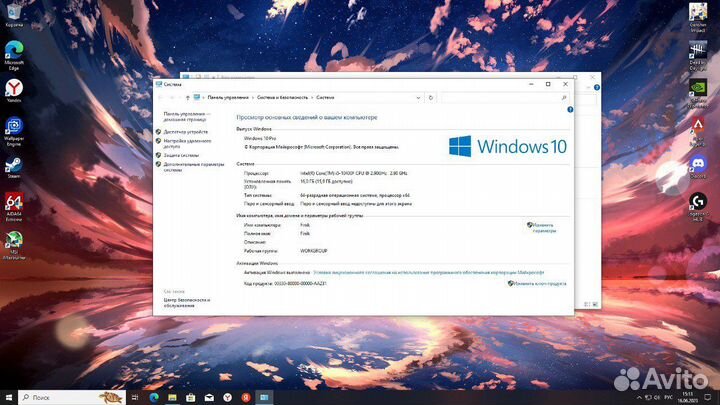Viewport: 720px width, 405px height.
Task: Open the Apex Legends desktop shortcut
Action: click(698, 131)
